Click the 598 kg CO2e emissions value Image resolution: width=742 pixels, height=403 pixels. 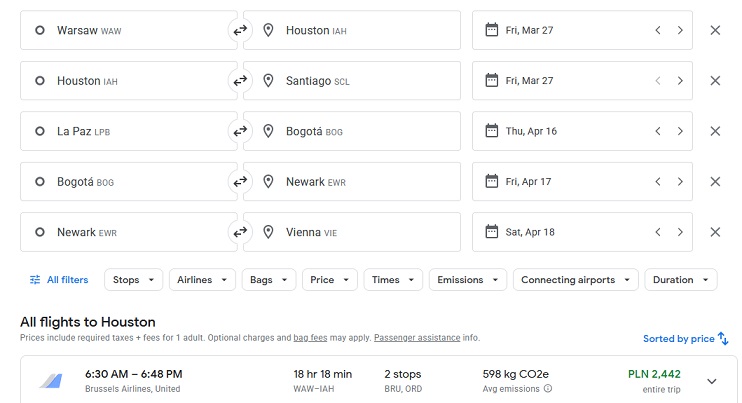click(516, 374)
